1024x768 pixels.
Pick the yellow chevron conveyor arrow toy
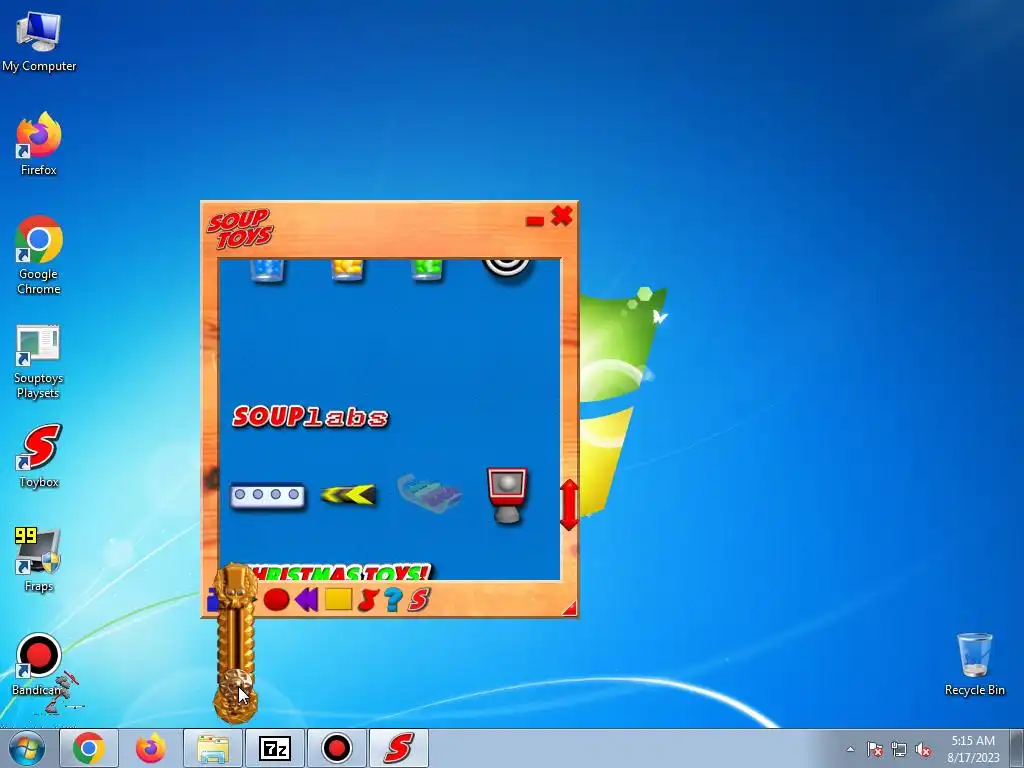(x=348, y=495)
